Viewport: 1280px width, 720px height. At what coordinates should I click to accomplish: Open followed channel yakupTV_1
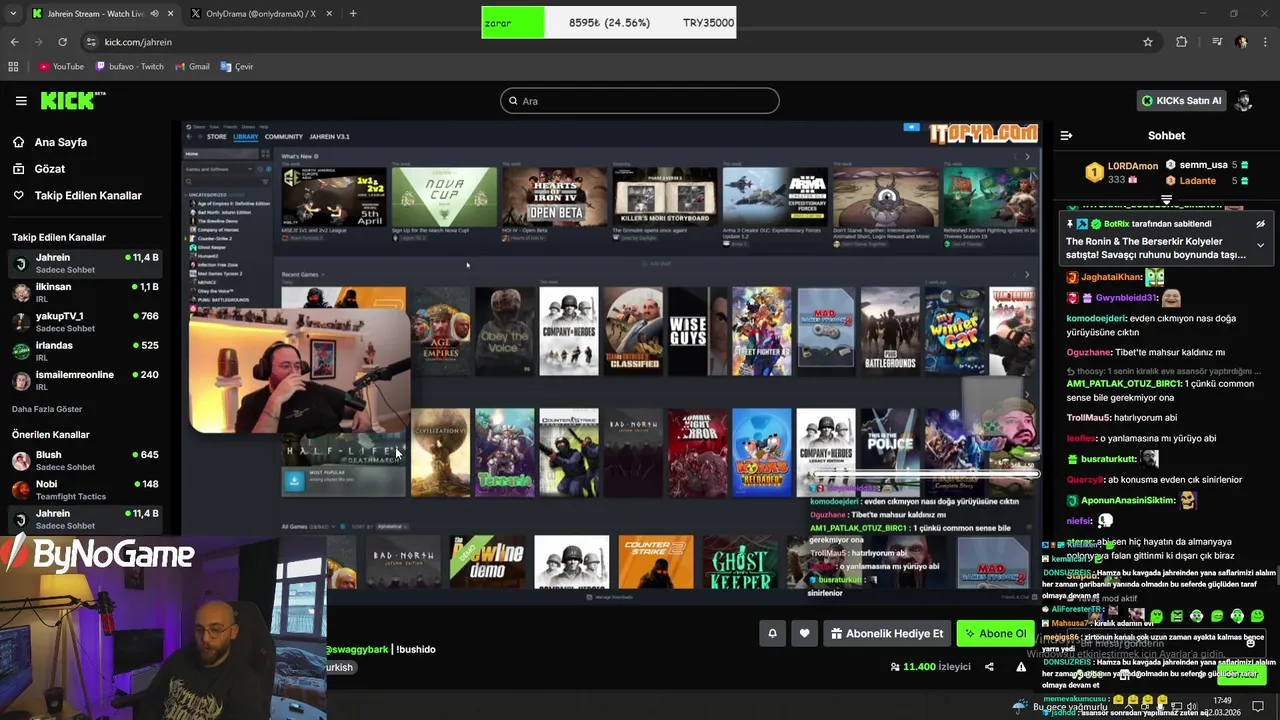point(85,322)
